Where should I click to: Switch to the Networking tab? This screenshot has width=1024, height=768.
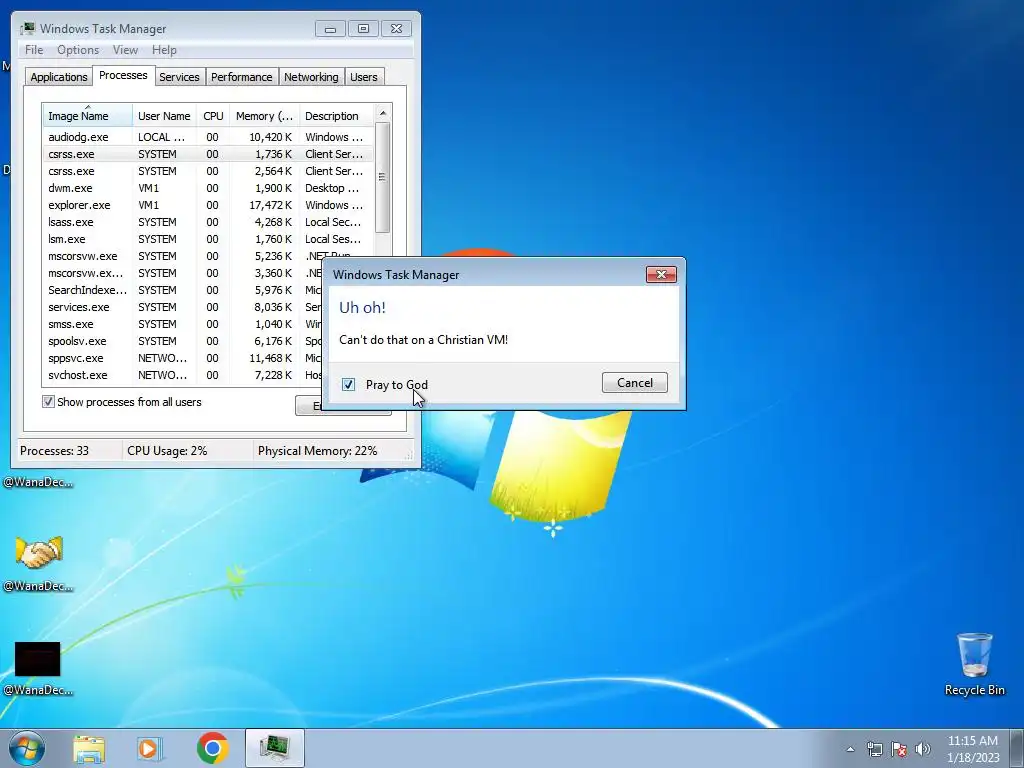(x=311, y=76)
